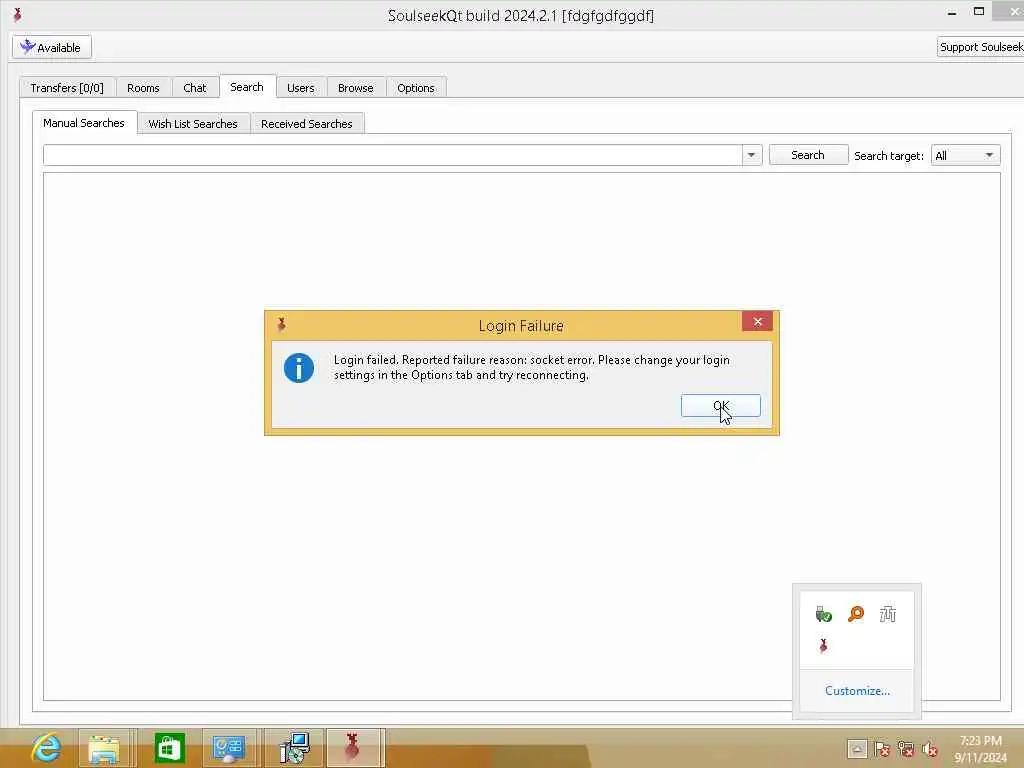Click the SoulseekQt taskbar icon
Viewport: 1024px width, 768px height.
coord(353,748)
